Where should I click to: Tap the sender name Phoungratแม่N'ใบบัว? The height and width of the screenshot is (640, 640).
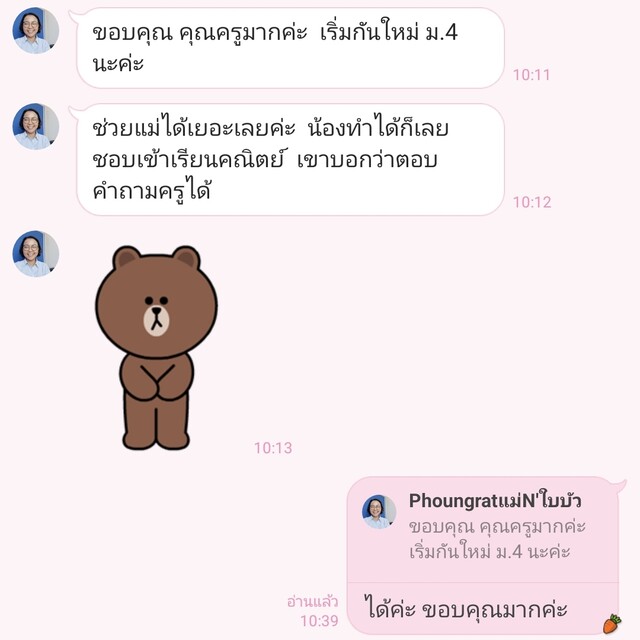tap(495, 501)
